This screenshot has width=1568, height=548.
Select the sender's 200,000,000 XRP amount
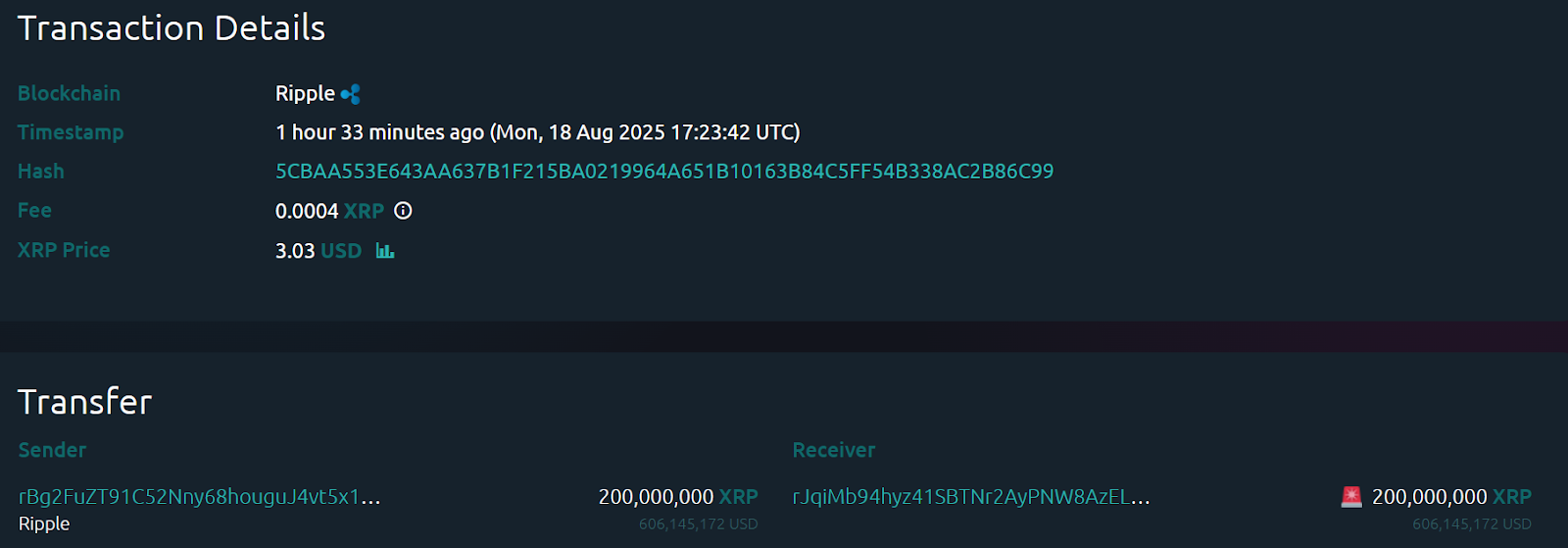(677, 497)
